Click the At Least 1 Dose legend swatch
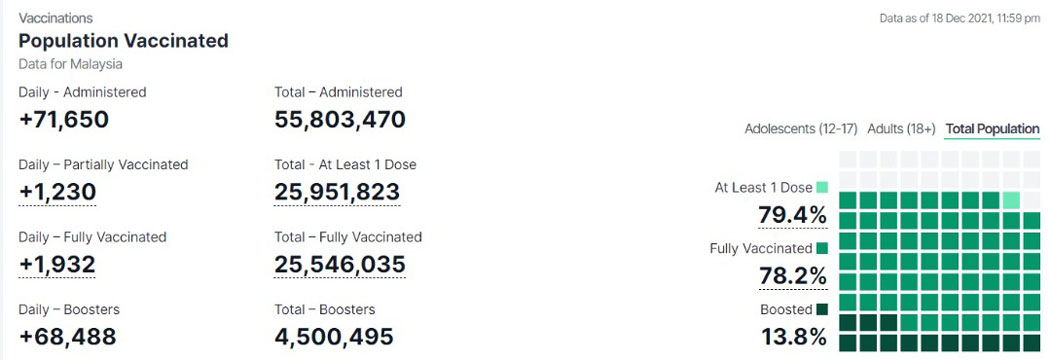The image size is (1050, 360). [x=822, y=187]
